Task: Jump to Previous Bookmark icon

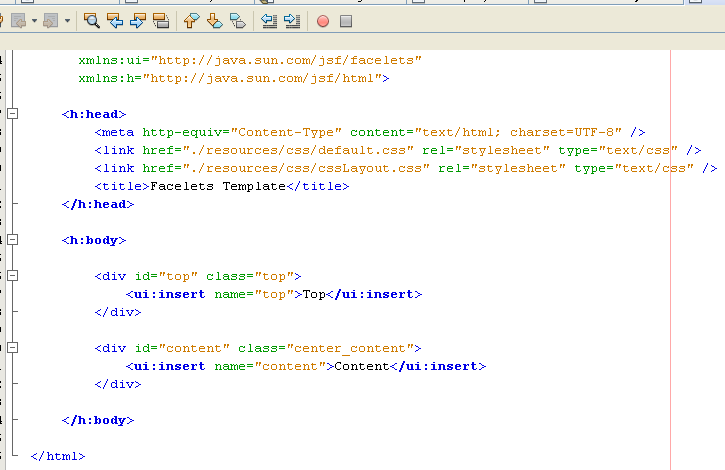Action: pos(191,21)
